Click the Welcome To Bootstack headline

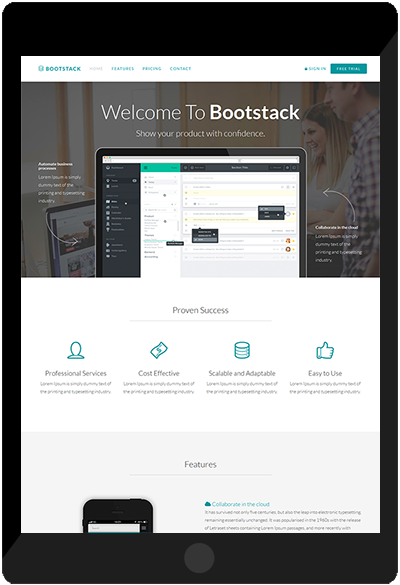[200, 112]
